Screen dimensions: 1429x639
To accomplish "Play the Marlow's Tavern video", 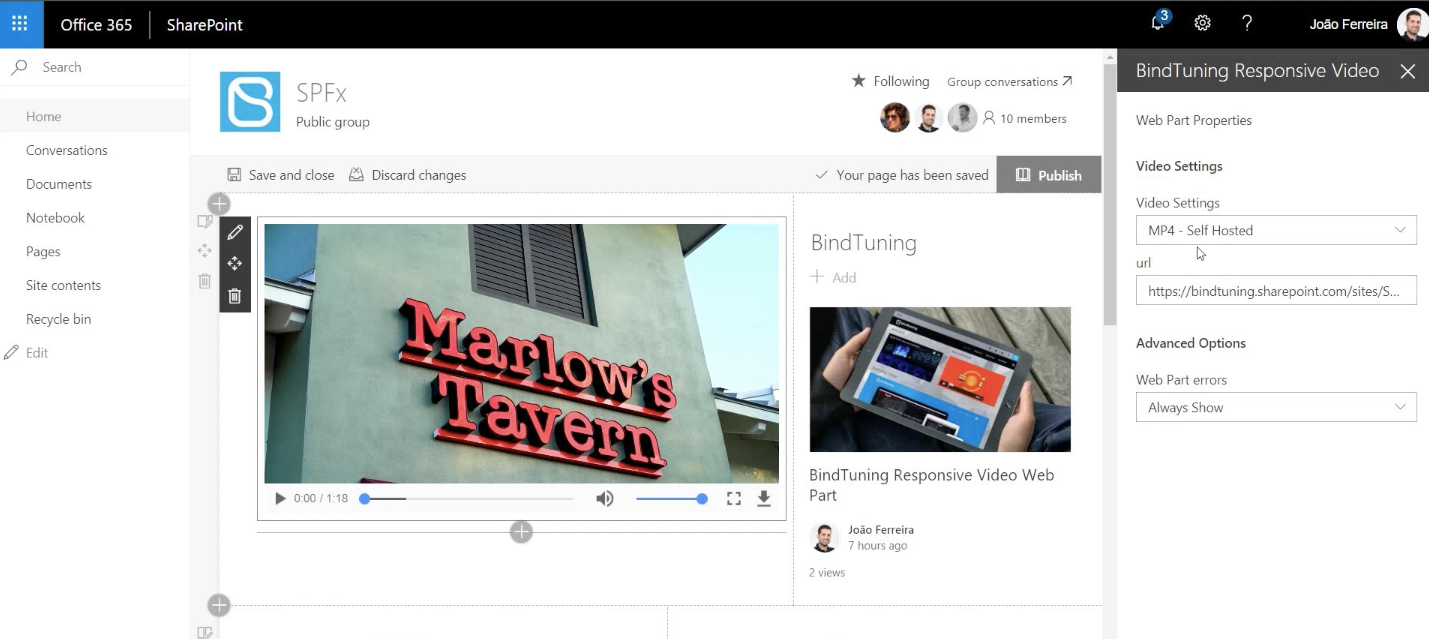I will (280, 498).
